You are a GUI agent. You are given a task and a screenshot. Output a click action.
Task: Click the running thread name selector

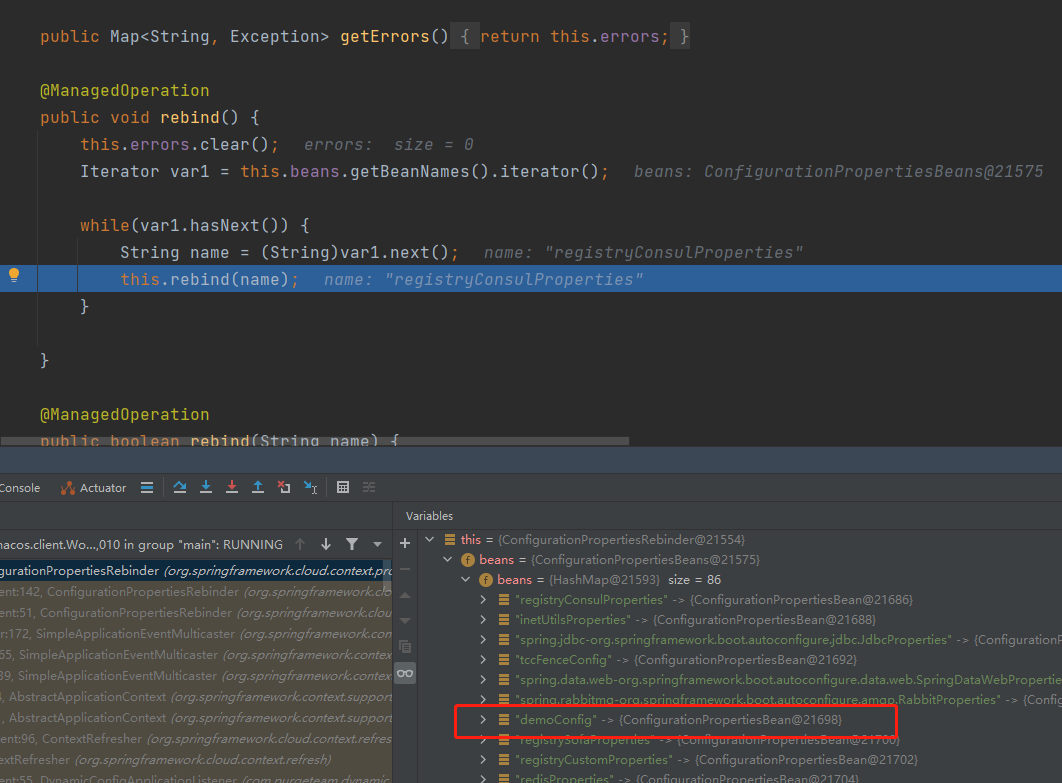[x=142, y=545]
